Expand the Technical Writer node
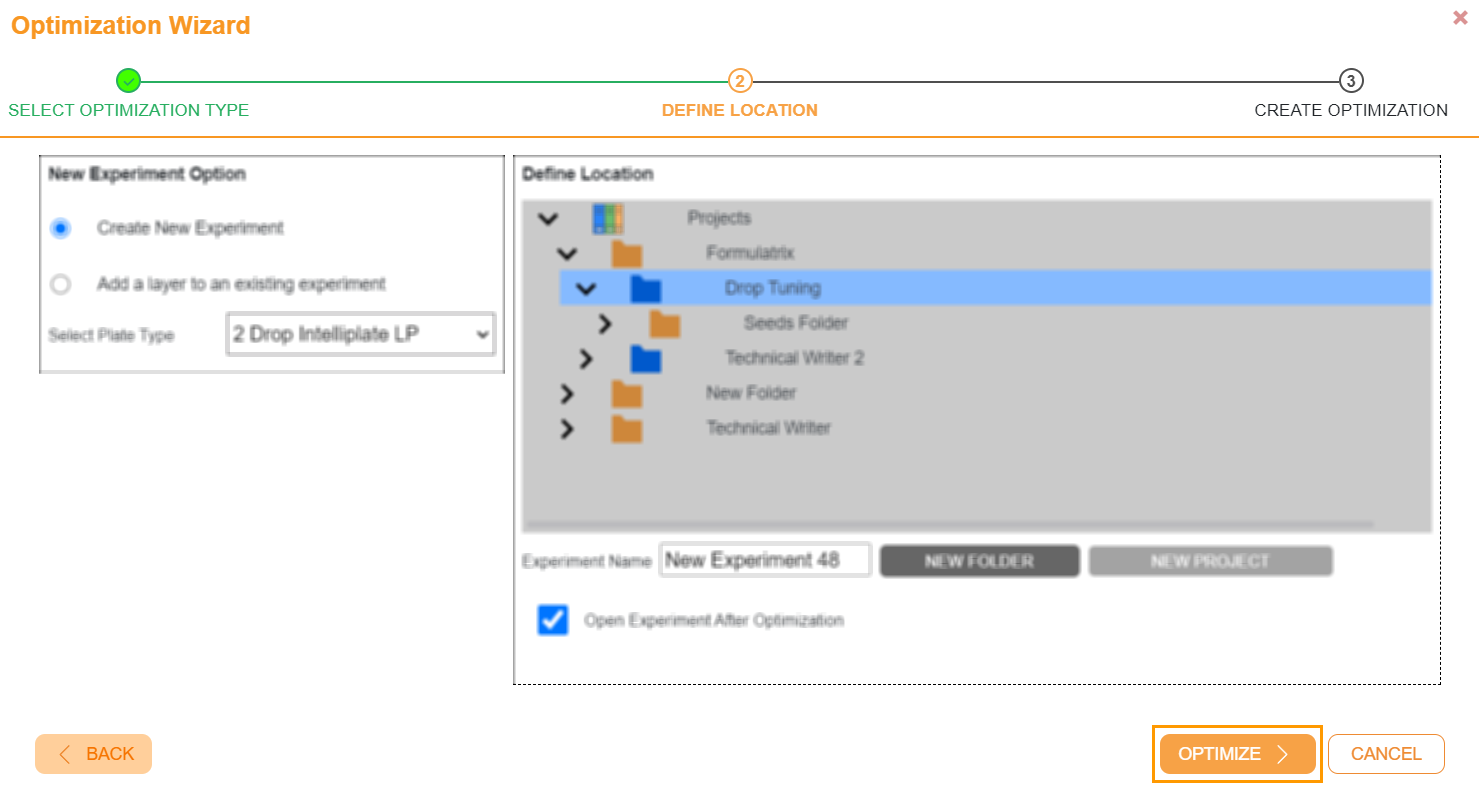 [567, 429]
